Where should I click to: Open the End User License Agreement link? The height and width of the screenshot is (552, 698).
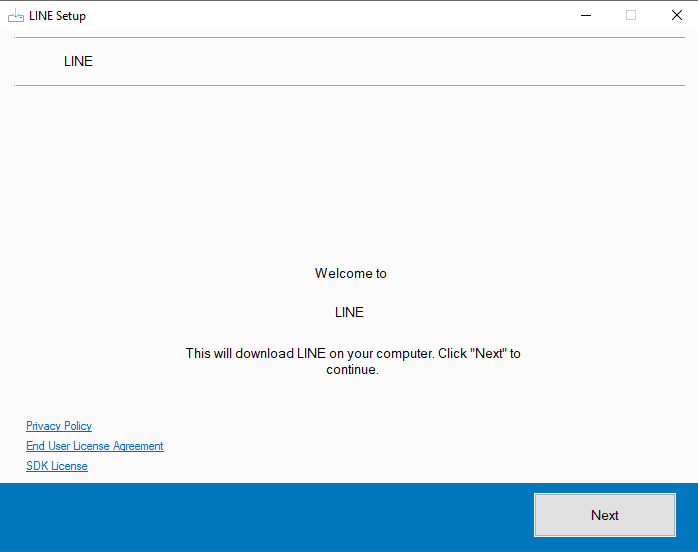pyautogui.click(x=95, y=446)
